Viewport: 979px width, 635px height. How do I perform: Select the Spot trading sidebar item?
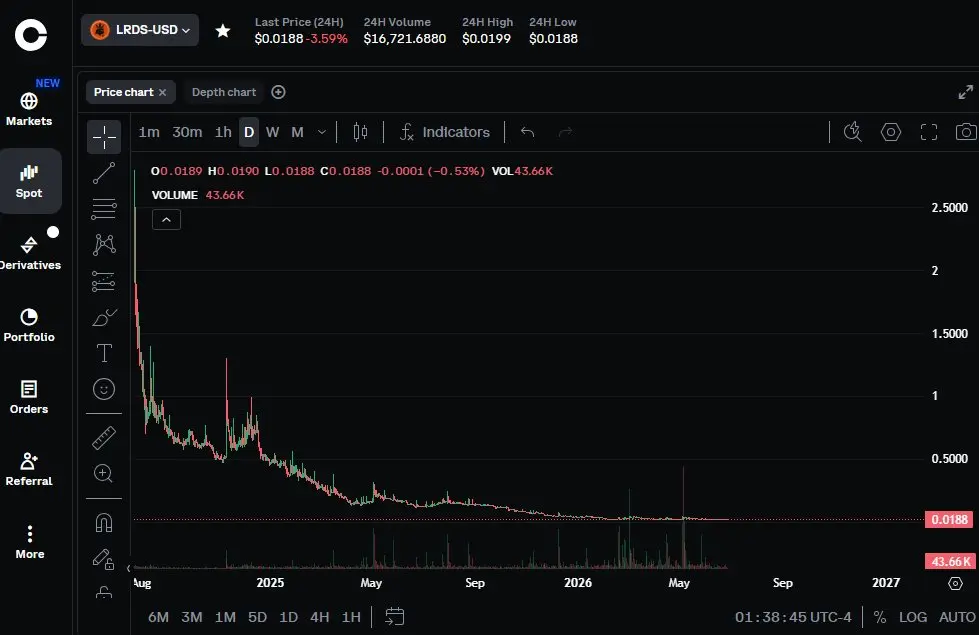[29, 181]
